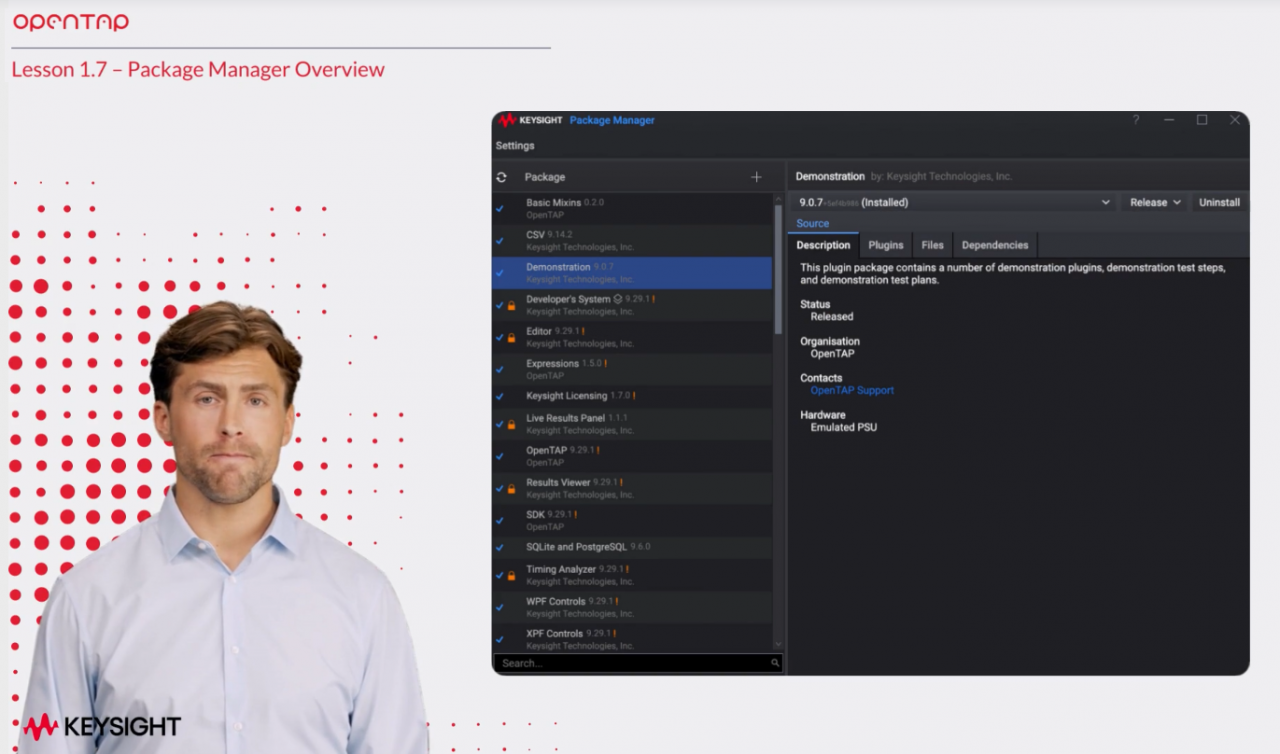
Task: Click the installed checkmark for CSV
Action: coord(500,241)
